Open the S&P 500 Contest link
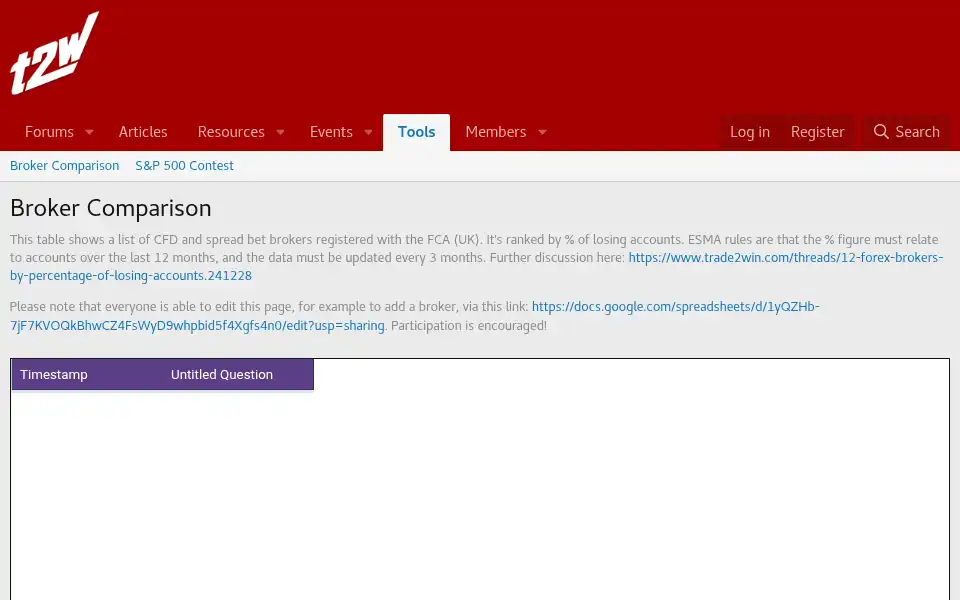The width and height of the screenshot is (960, 600). click(184, 166)
